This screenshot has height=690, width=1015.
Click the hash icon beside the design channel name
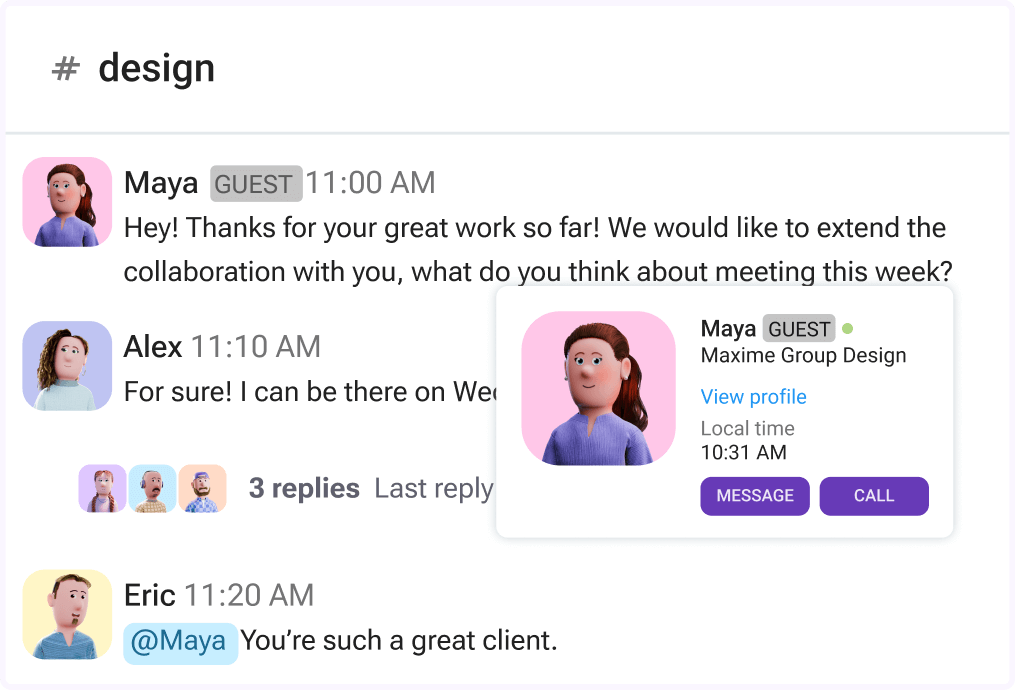[64, 68]
